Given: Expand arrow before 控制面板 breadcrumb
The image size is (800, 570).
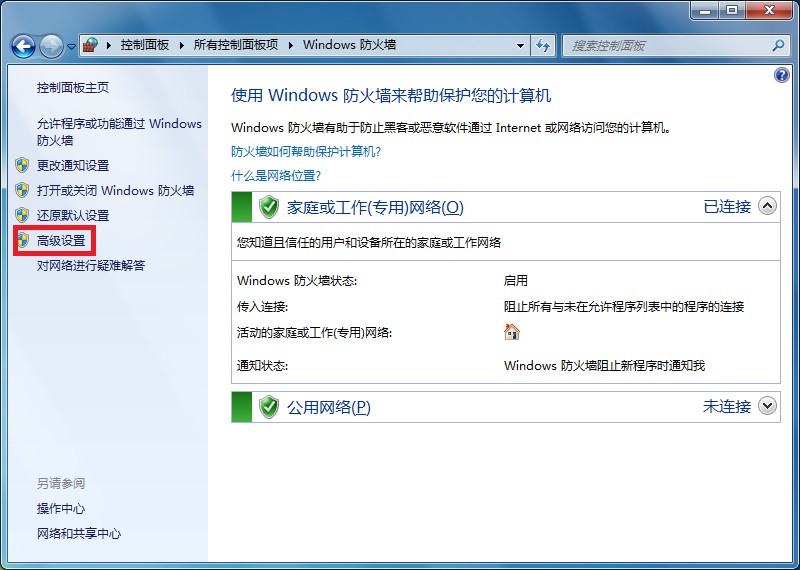Looking at the screenshot, I should pyautogui.click(x=109, y=45).
